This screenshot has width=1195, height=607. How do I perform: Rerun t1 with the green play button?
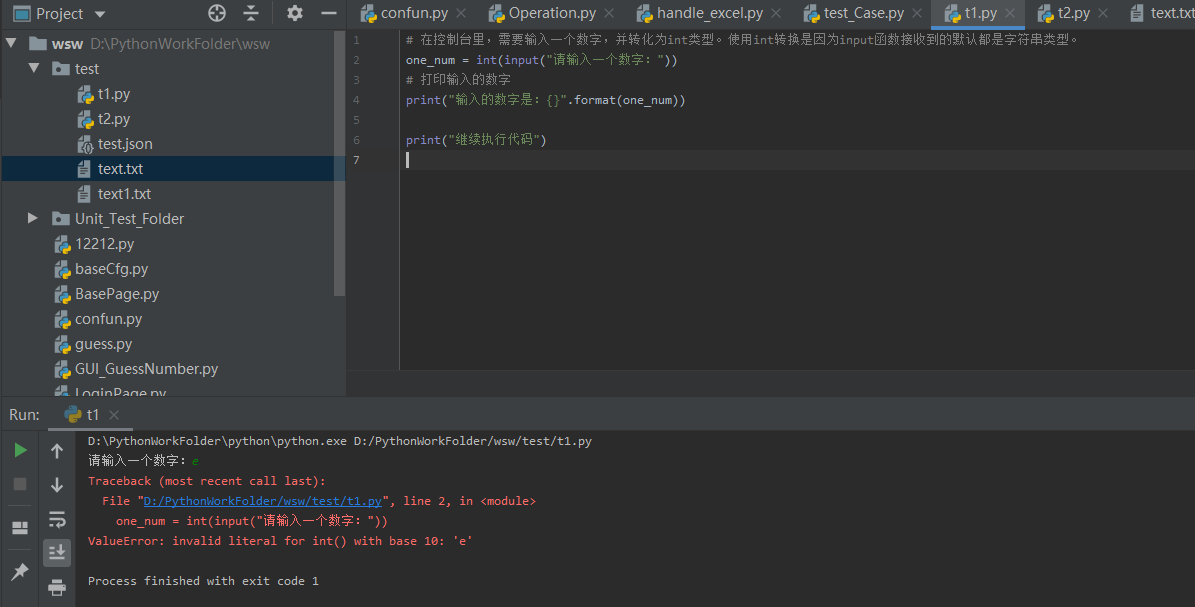click(x=21, y=451)
